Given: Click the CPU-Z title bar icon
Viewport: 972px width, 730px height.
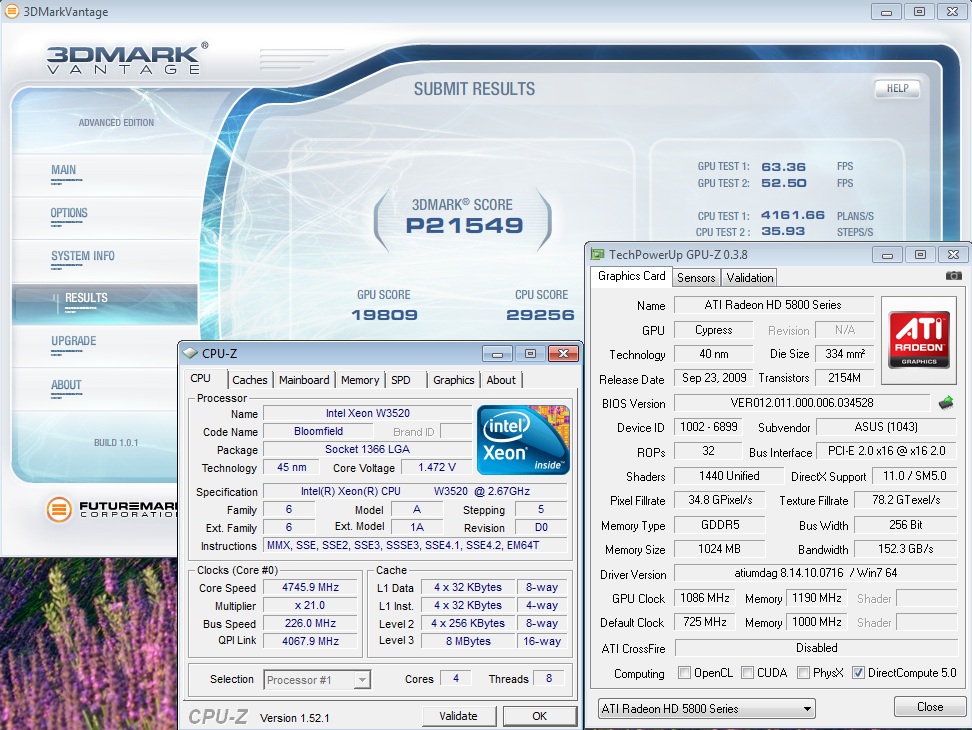Looking at the screenshot, I should coord(190,353).
